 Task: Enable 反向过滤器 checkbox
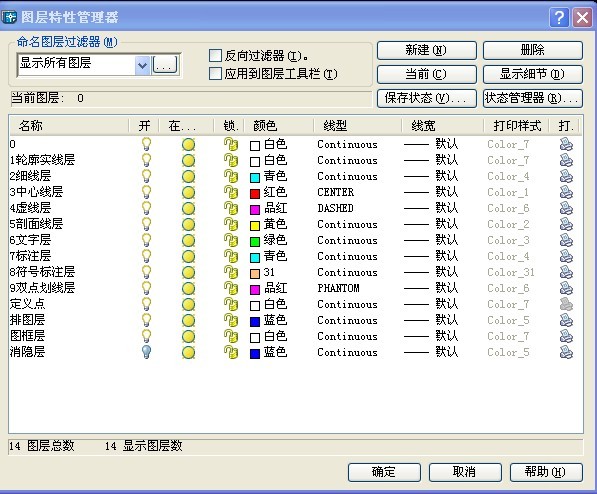tap(215, 56)
